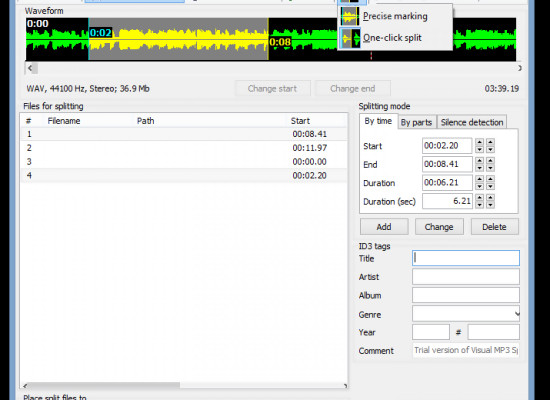Select the By time tab
This screenshot has width=550, height=400.
pyautogui.click(x=378, y=121)
